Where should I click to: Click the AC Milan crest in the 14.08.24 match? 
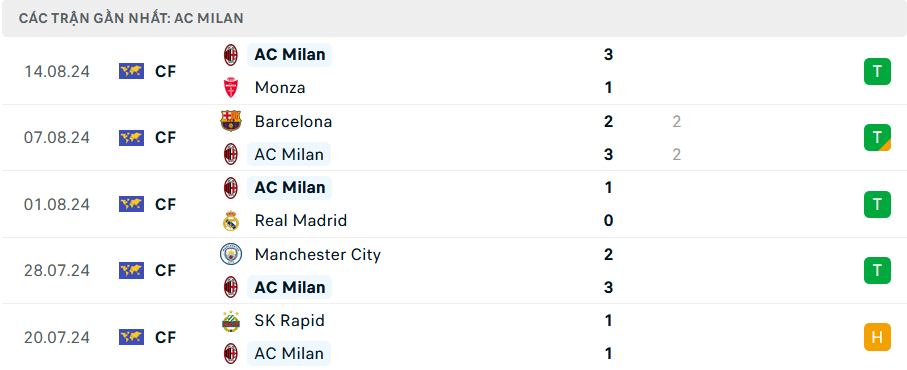point(231,55)
